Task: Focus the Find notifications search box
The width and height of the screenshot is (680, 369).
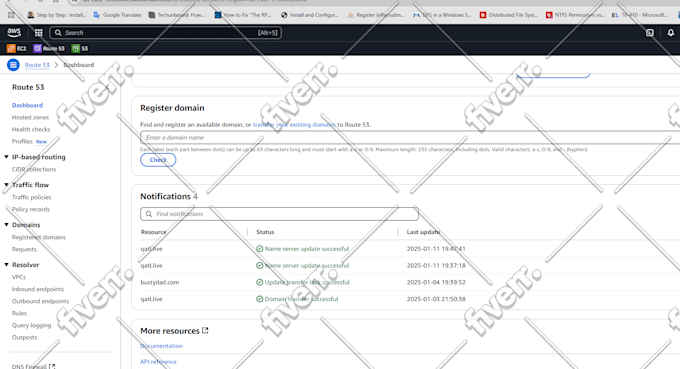Action: point(279,214)
